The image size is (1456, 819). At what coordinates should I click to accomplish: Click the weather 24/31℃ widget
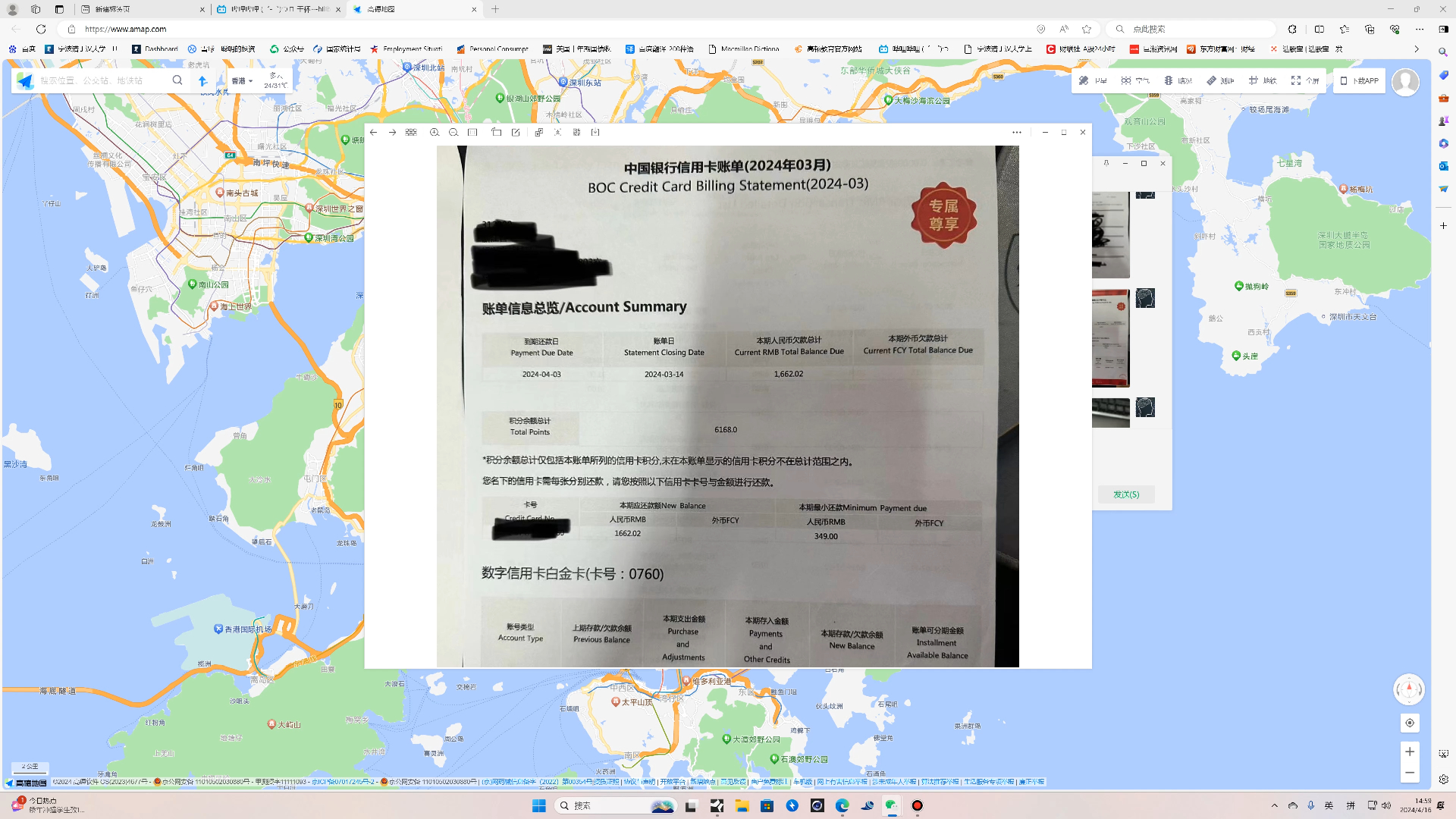click(x=275, y=80)
